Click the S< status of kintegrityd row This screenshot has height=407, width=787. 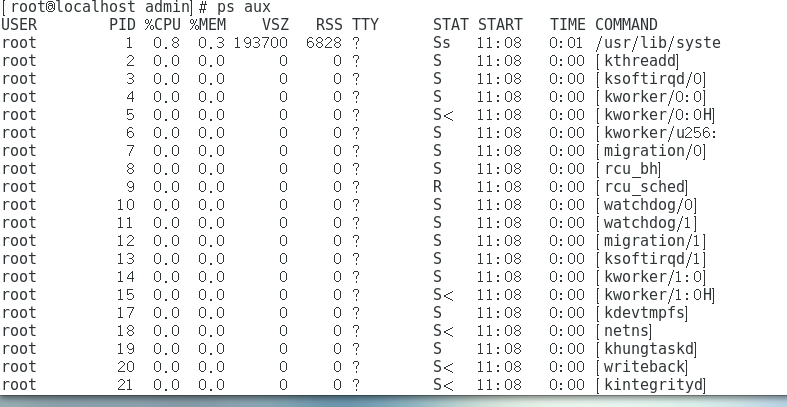pyautogui.click(x=443, y=385)
